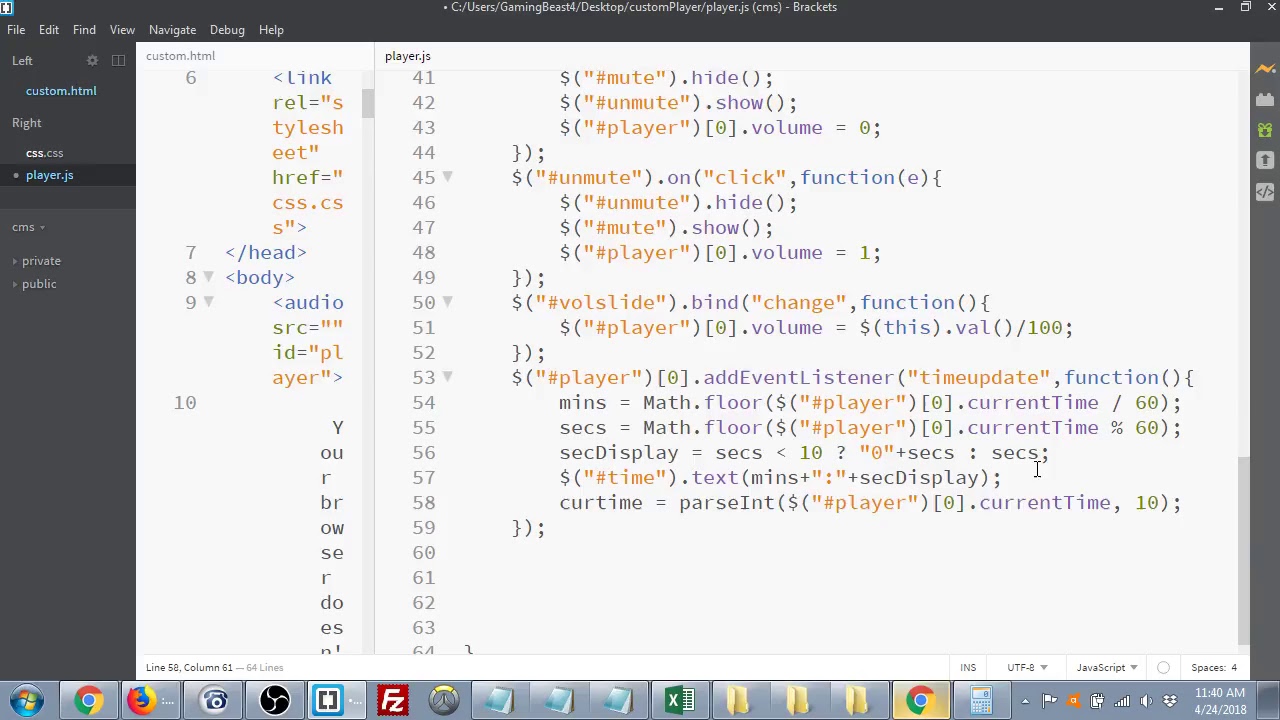Open the Debug menu
The height and width of the screenshot is (720, 1280).
[x=227, y=30]
